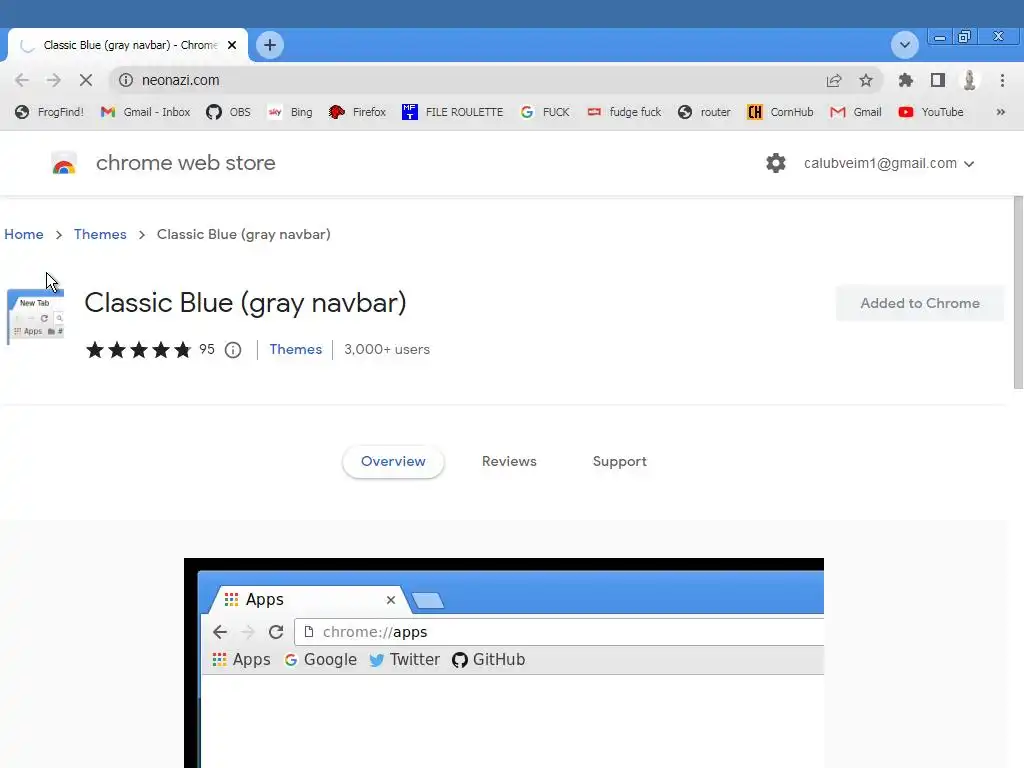
Task: Select the Overview tab
Action: [393, 461]
